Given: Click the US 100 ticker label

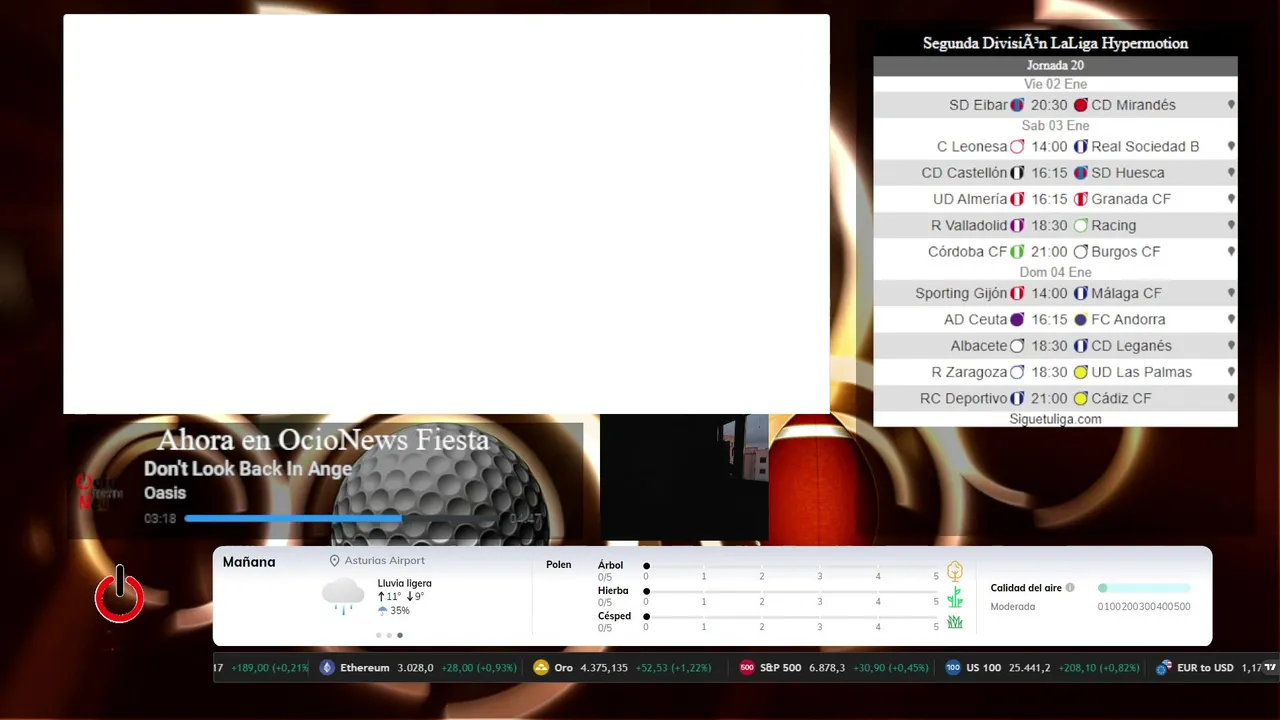Looking at the screenshot, I should click(983, 668).
